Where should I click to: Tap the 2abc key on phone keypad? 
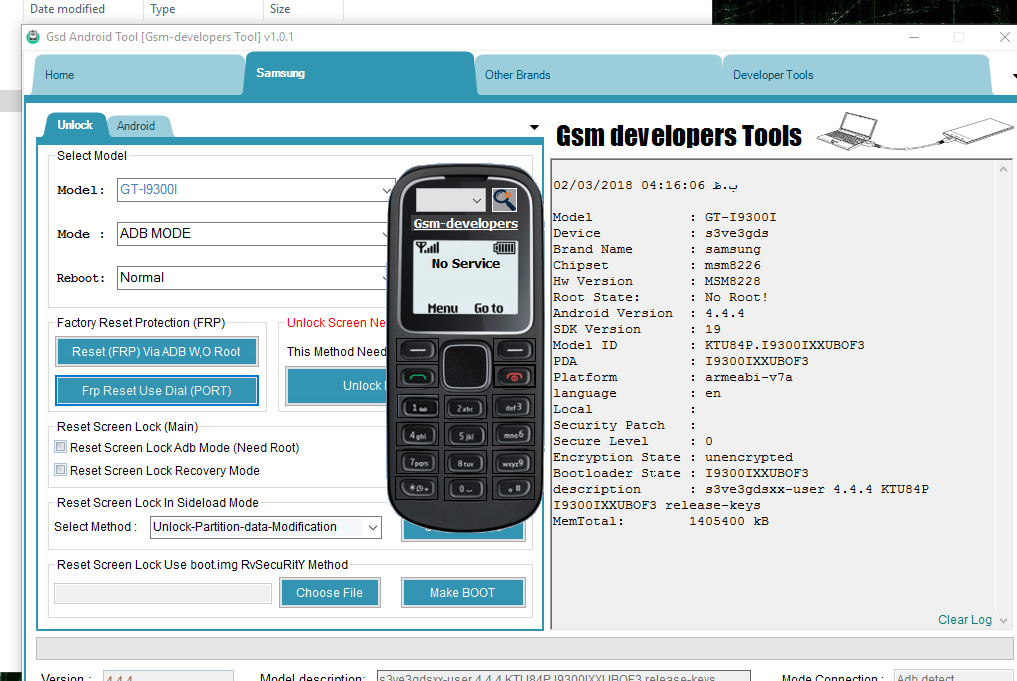[x=466, y=409]
